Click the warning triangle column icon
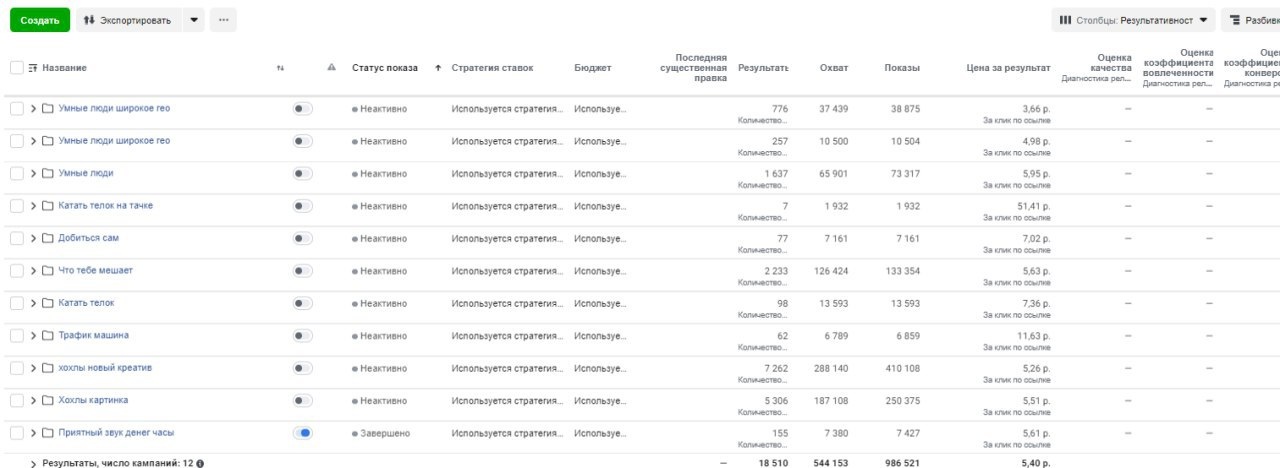This screenshot has width=1280, height=468. tap(331, 68)
